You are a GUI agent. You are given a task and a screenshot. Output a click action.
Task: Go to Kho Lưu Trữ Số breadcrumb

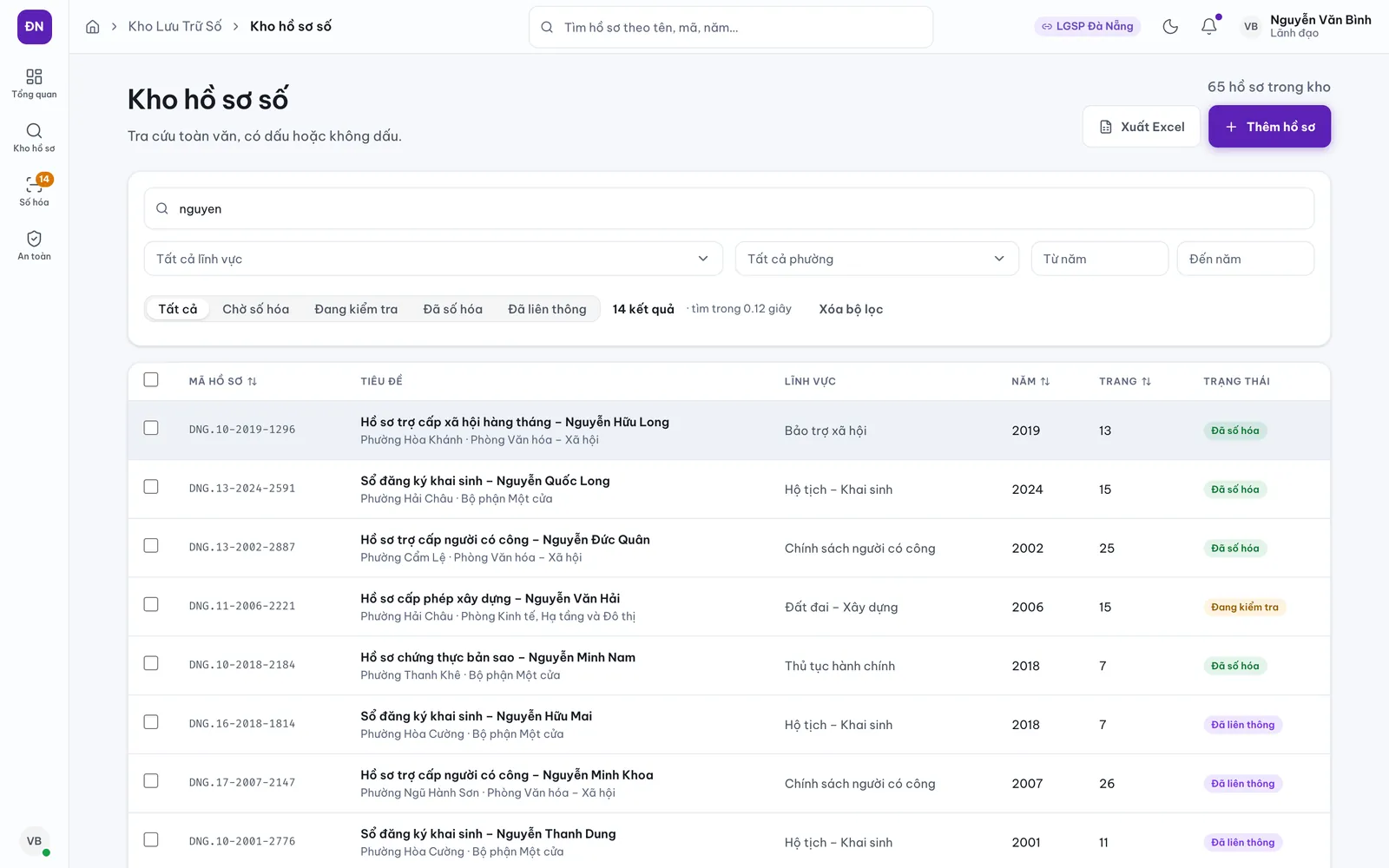point(175,27)
